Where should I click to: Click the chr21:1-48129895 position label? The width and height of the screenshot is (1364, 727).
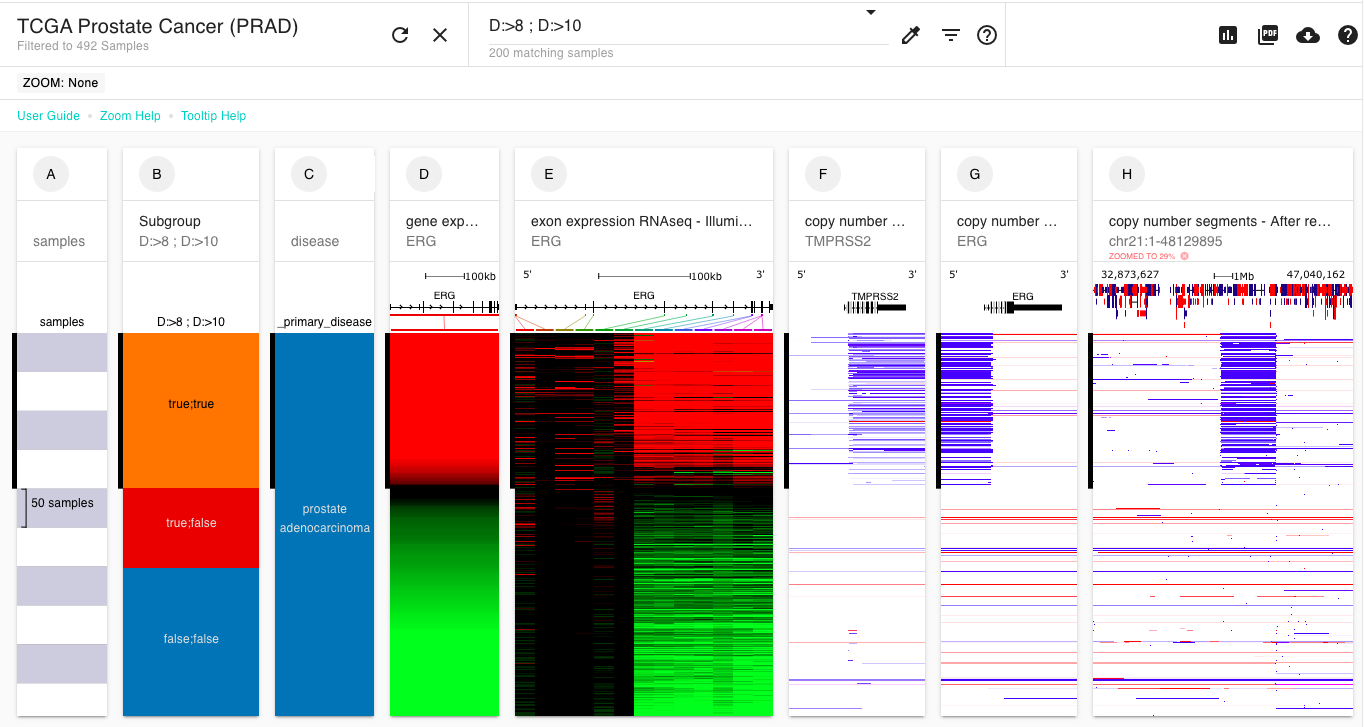click(1165, 241)
